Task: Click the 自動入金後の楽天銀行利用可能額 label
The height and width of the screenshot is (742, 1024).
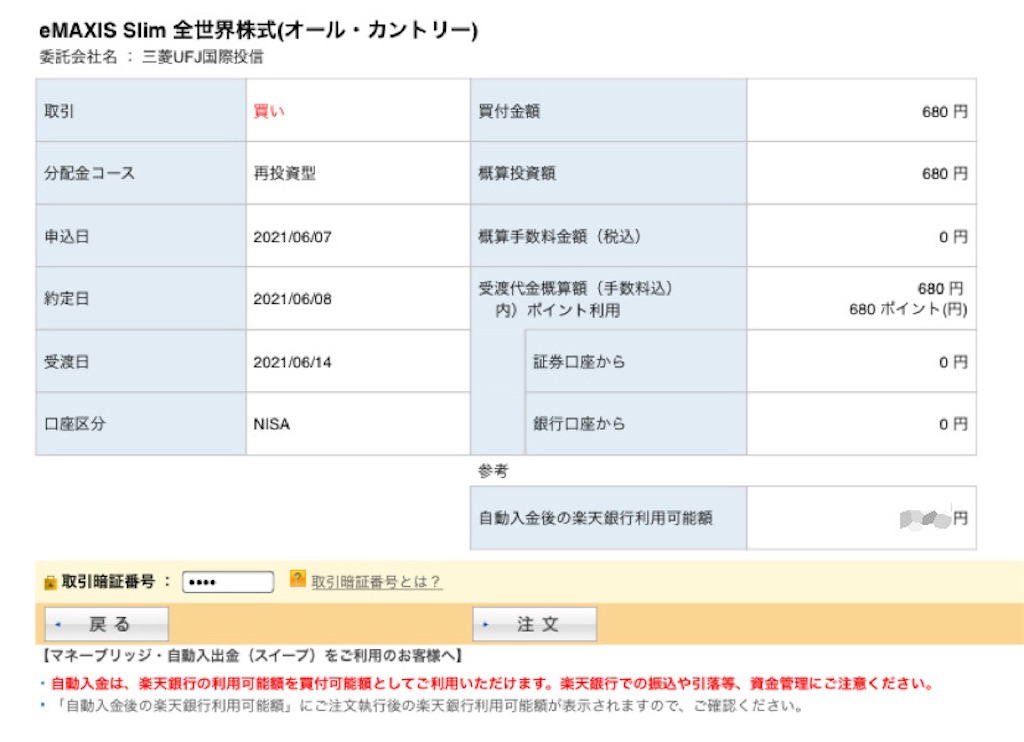Action: pyautogui.click(x=596, y=519)
